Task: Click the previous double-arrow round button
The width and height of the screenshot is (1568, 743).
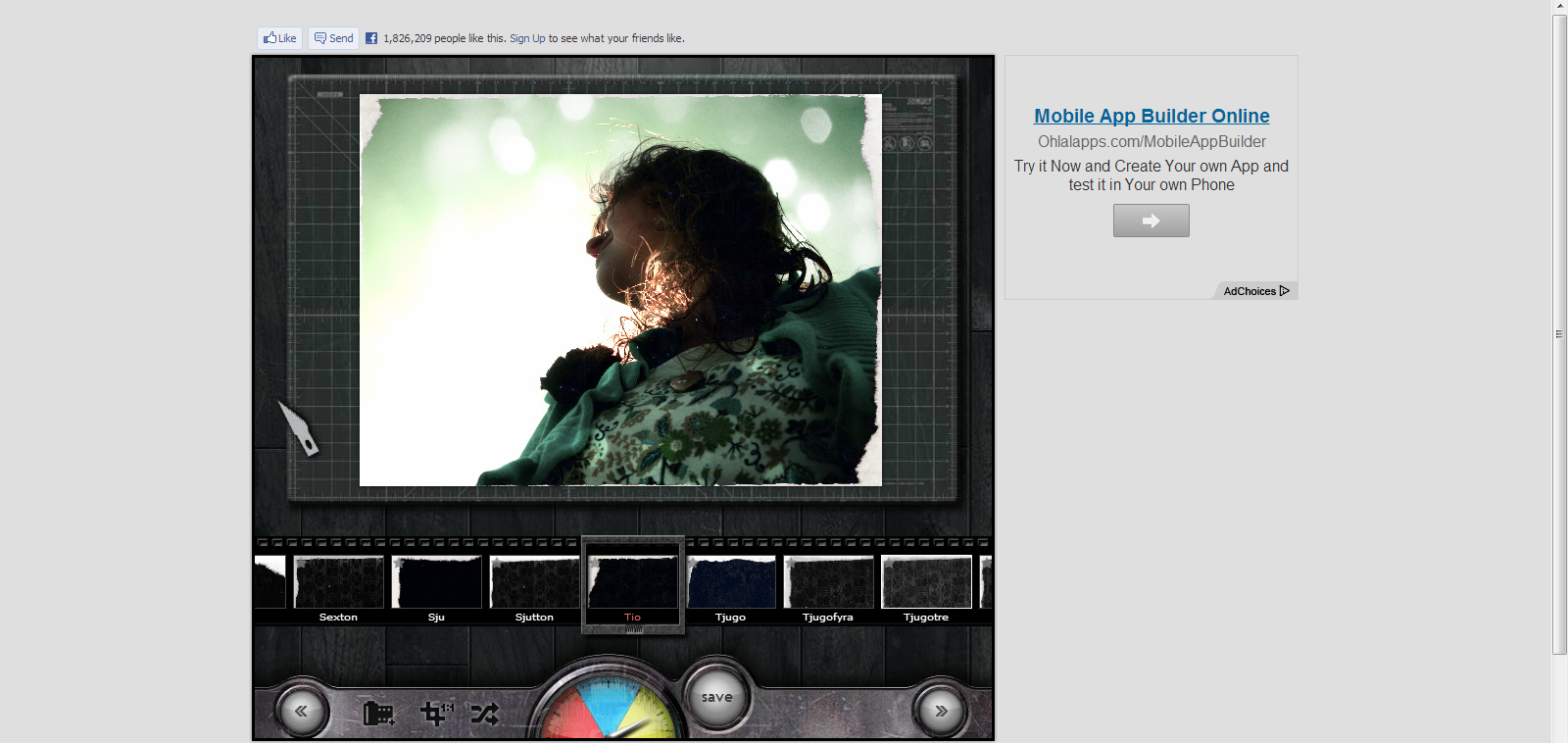Action: pos(301,712)
